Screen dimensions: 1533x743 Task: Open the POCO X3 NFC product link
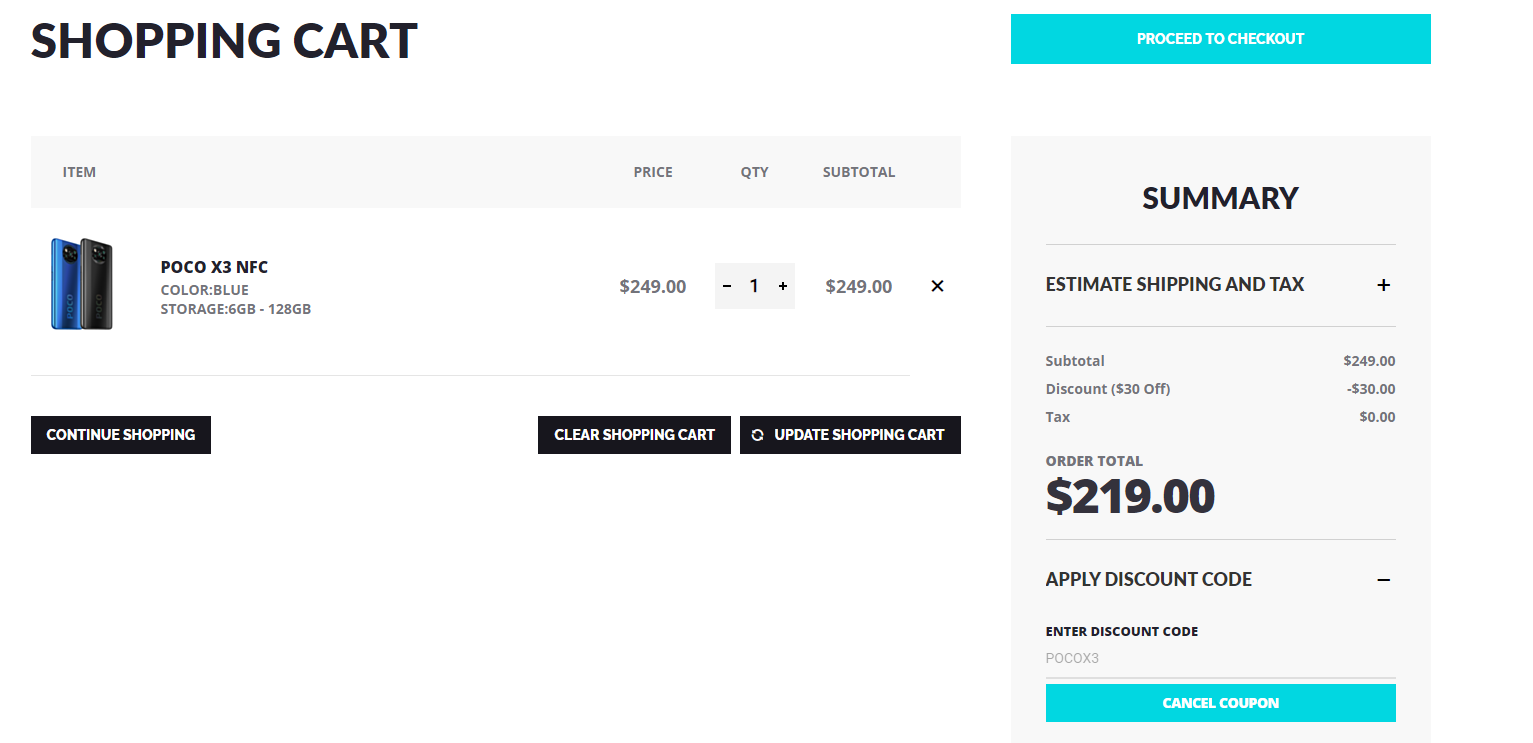(x=214, y=267)
